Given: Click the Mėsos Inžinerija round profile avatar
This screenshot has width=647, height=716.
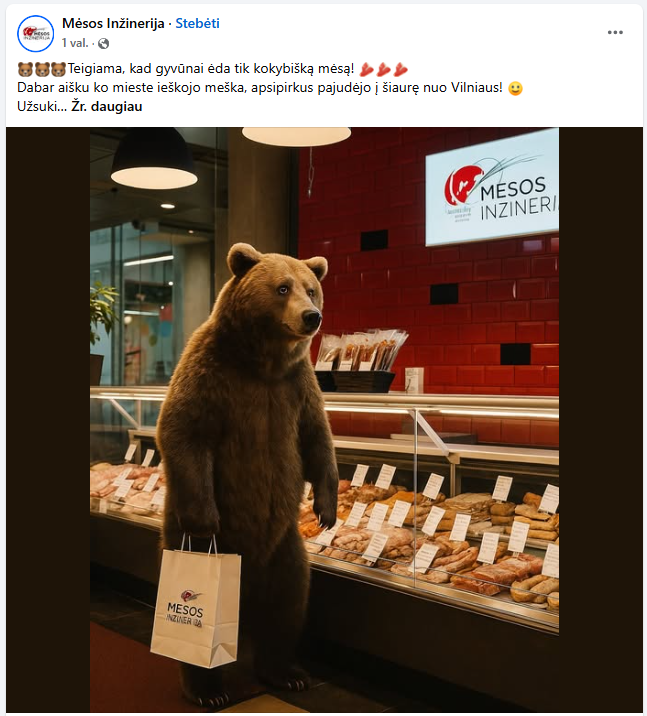Looking at the screenshot, I should (36, 33).
